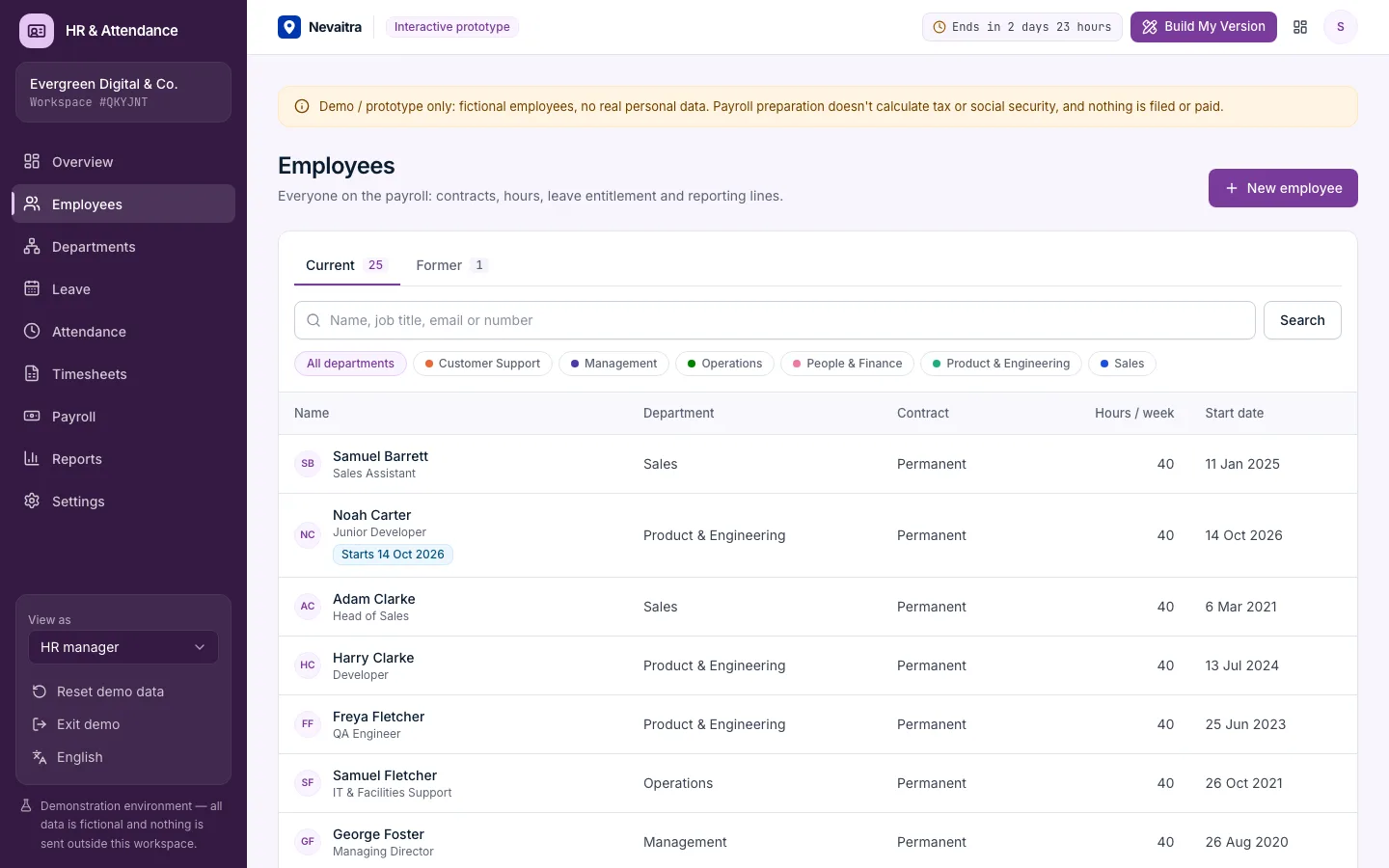This screenshot has width=1389, height=868.
Task: Filter by Customer Support department
Action: click(x=482, y=364)
